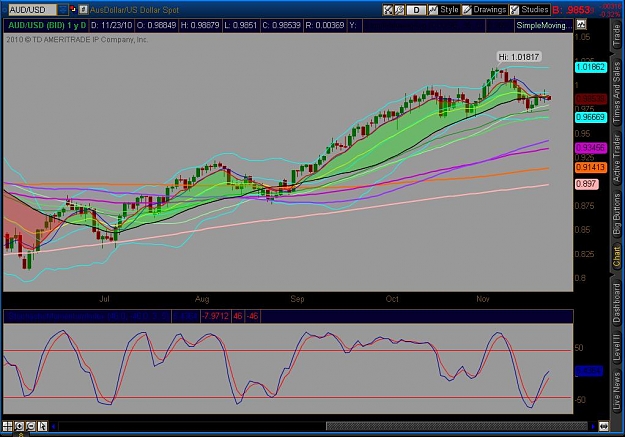Open the Style menu
The image size is (625, 437).
444,10
